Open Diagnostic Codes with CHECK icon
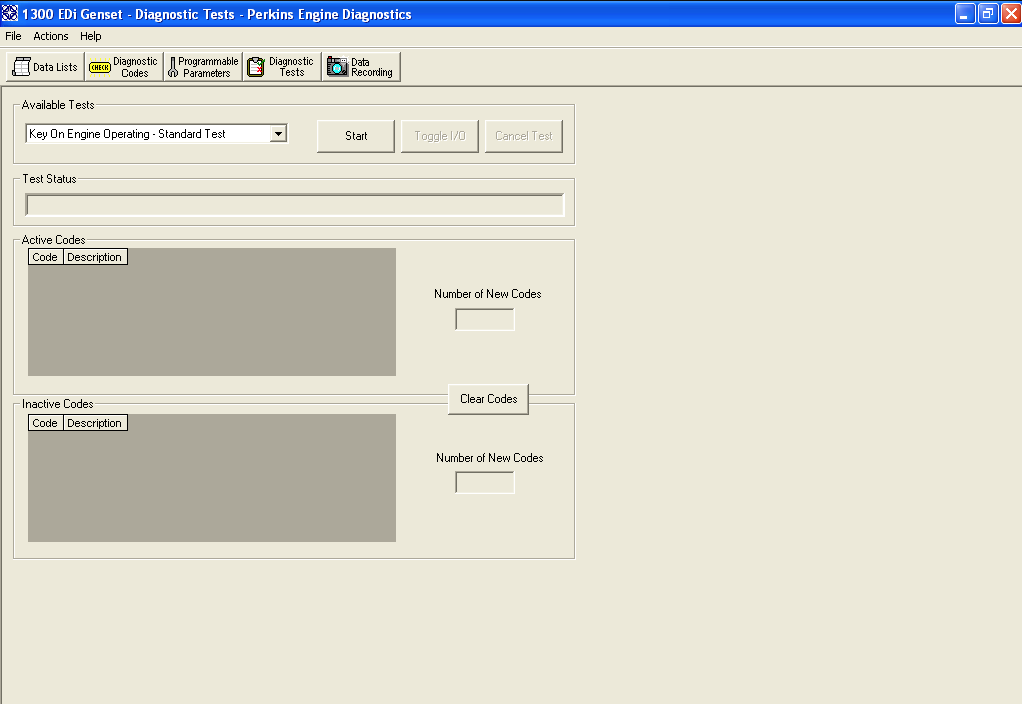 coord(124,66)
